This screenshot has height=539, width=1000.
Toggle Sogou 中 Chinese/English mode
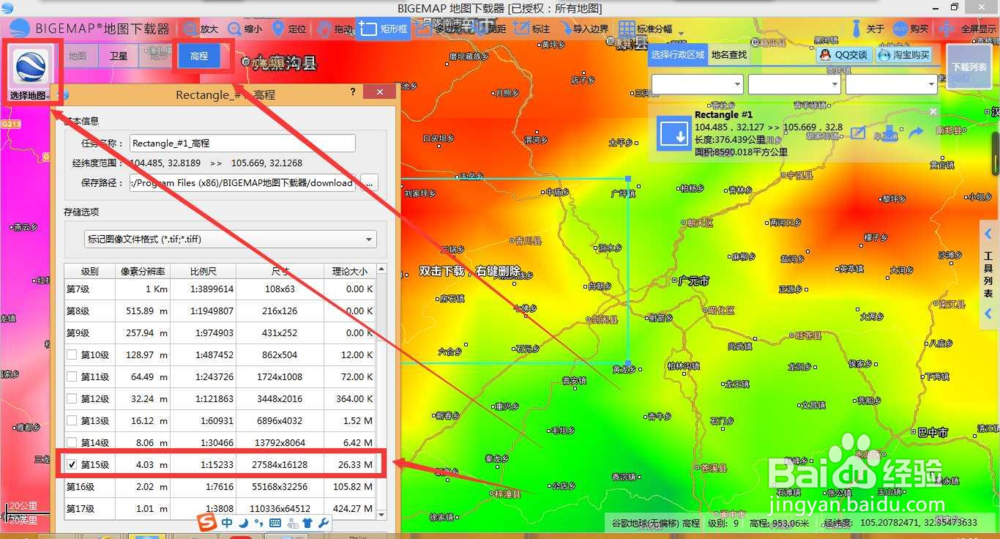coord(227,523)
